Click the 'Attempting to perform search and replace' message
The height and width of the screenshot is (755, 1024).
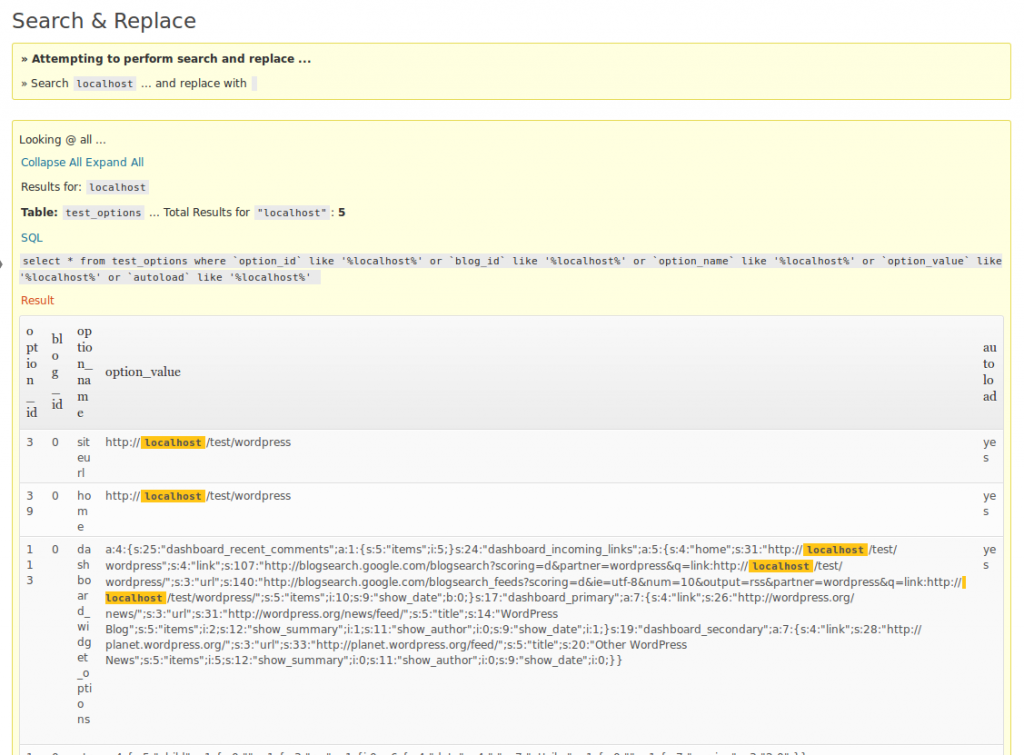click(x=166, y=59)
